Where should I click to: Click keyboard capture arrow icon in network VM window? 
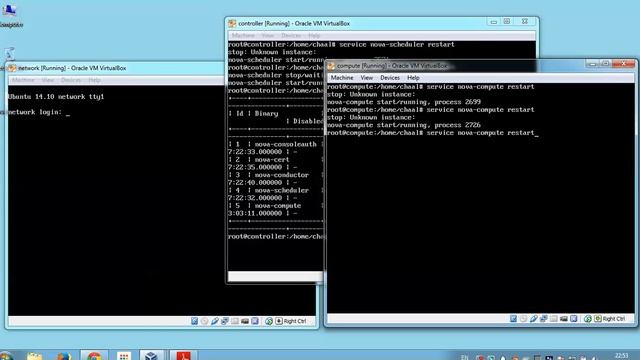click(279, 321)
